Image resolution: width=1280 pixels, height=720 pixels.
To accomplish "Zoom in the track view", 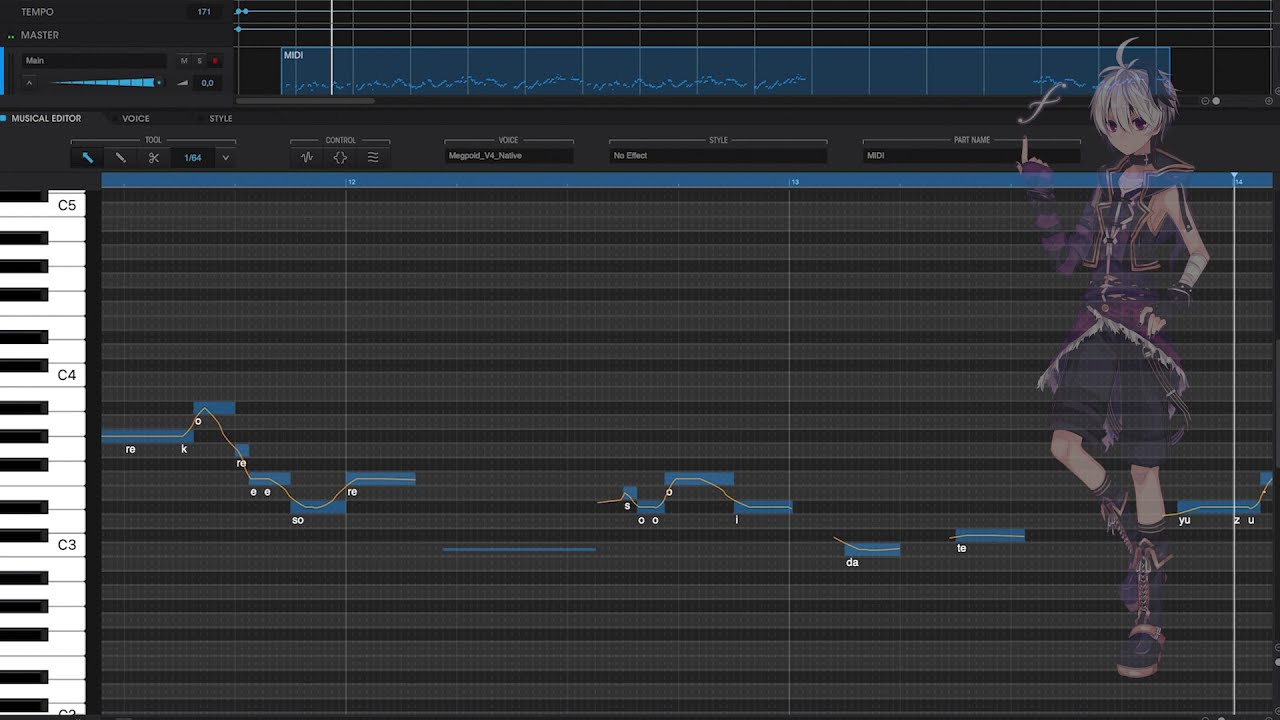I will [x=1268, y=101].
